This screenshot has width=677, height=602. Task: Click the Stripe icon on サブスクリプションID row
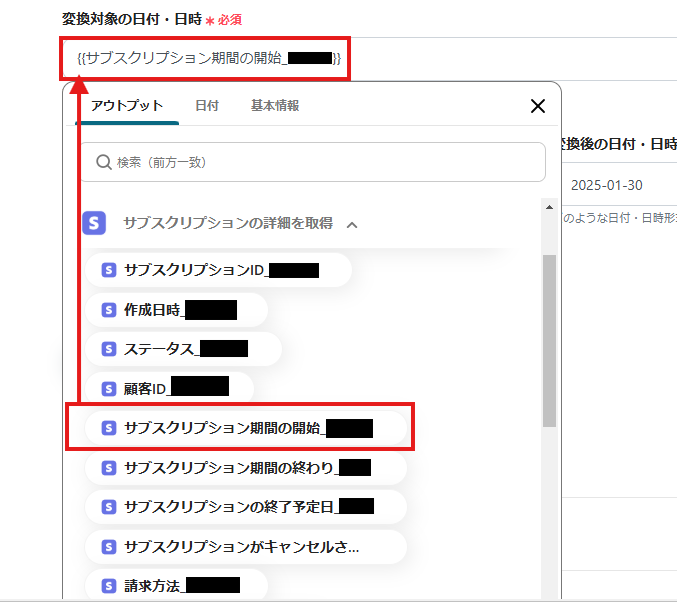109,270
